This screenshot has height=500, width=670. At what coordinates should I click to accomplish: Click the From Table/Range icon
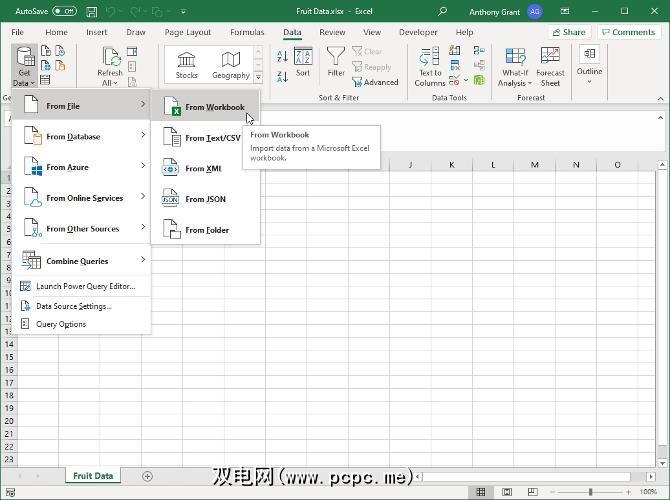pos(45,79)
